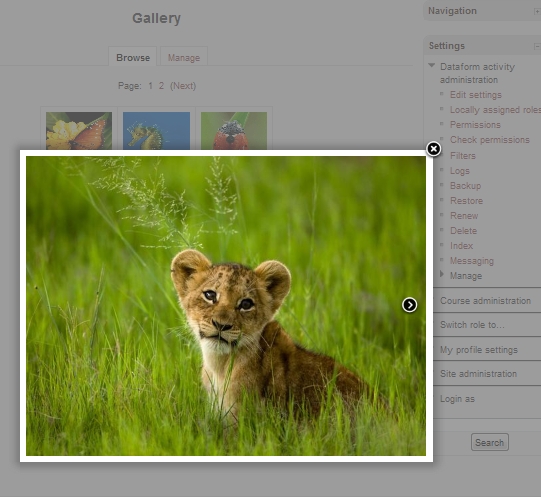Screen dimensions: 541x497
Task: Click the (Next) page link
Action: pos(183,86)
